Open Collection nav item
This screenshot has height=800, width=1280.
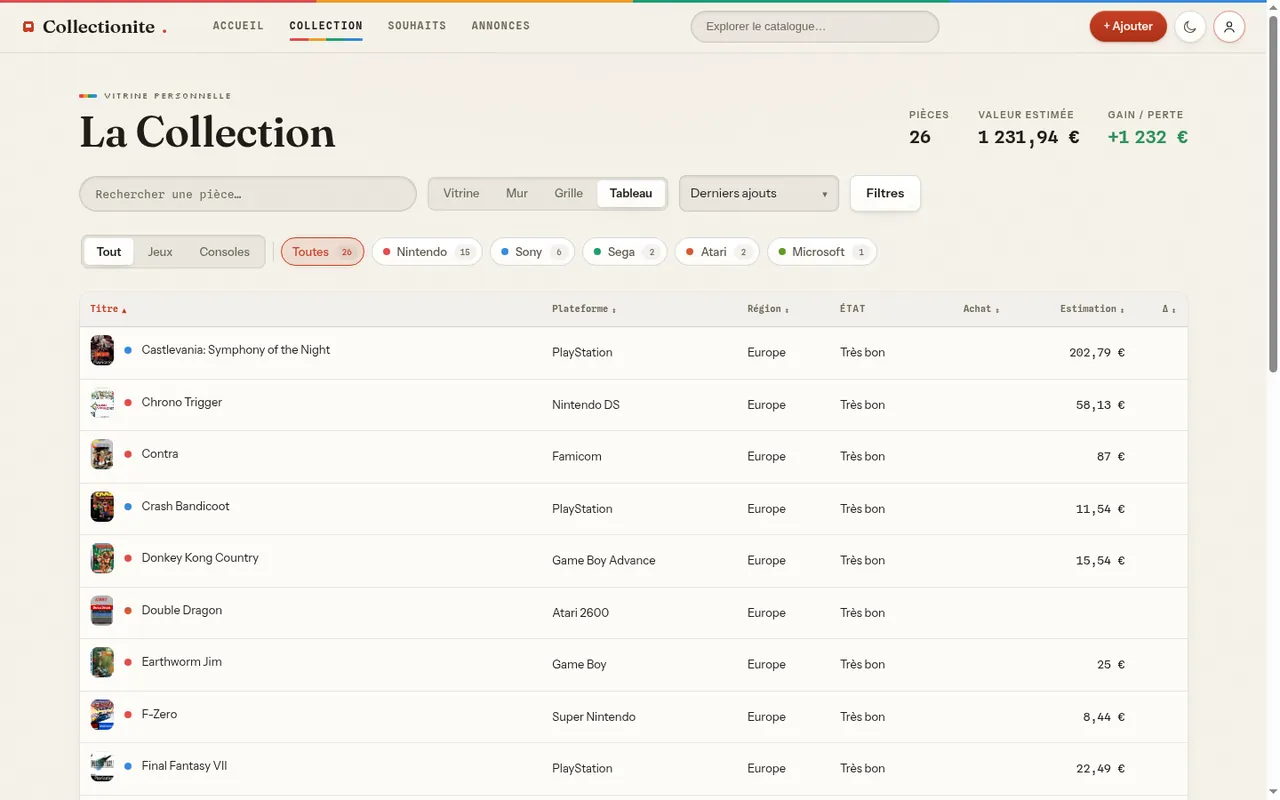click(326, 26)
